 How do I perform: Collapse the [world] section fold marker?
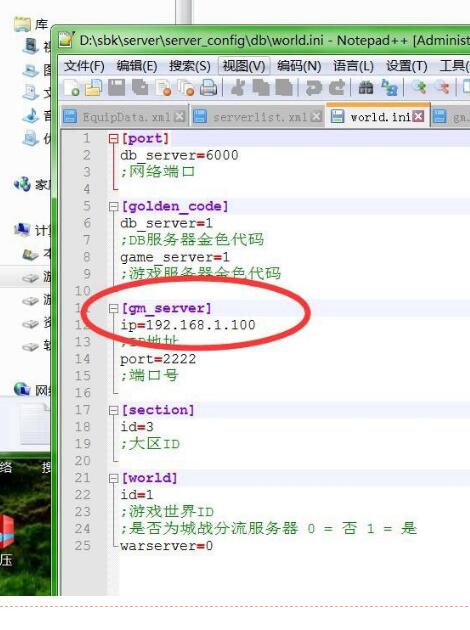[x=114, y=478]
